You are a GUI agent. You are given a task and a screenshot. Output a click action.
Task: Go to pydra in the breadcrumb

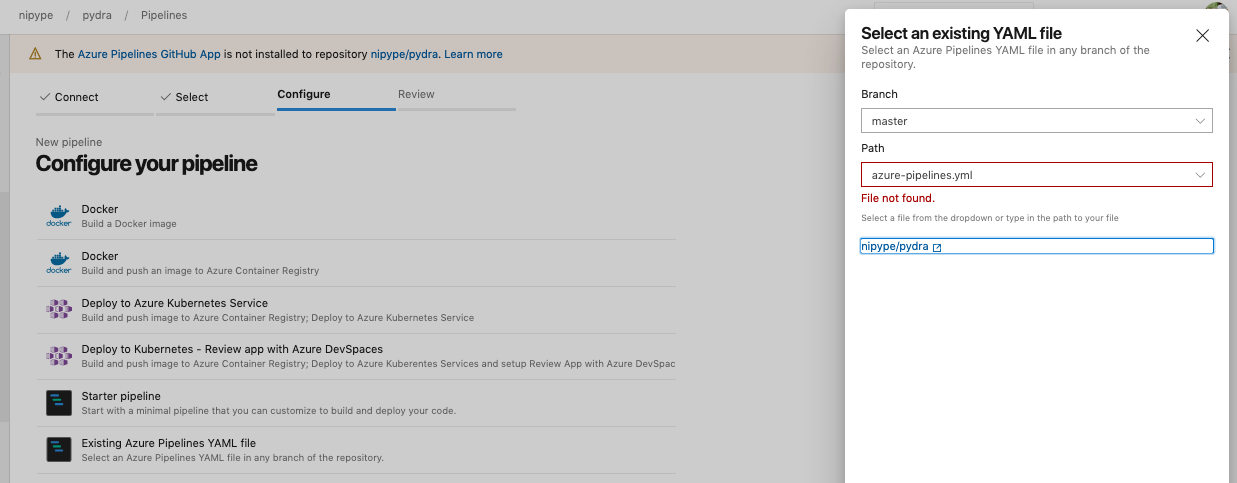96,15
